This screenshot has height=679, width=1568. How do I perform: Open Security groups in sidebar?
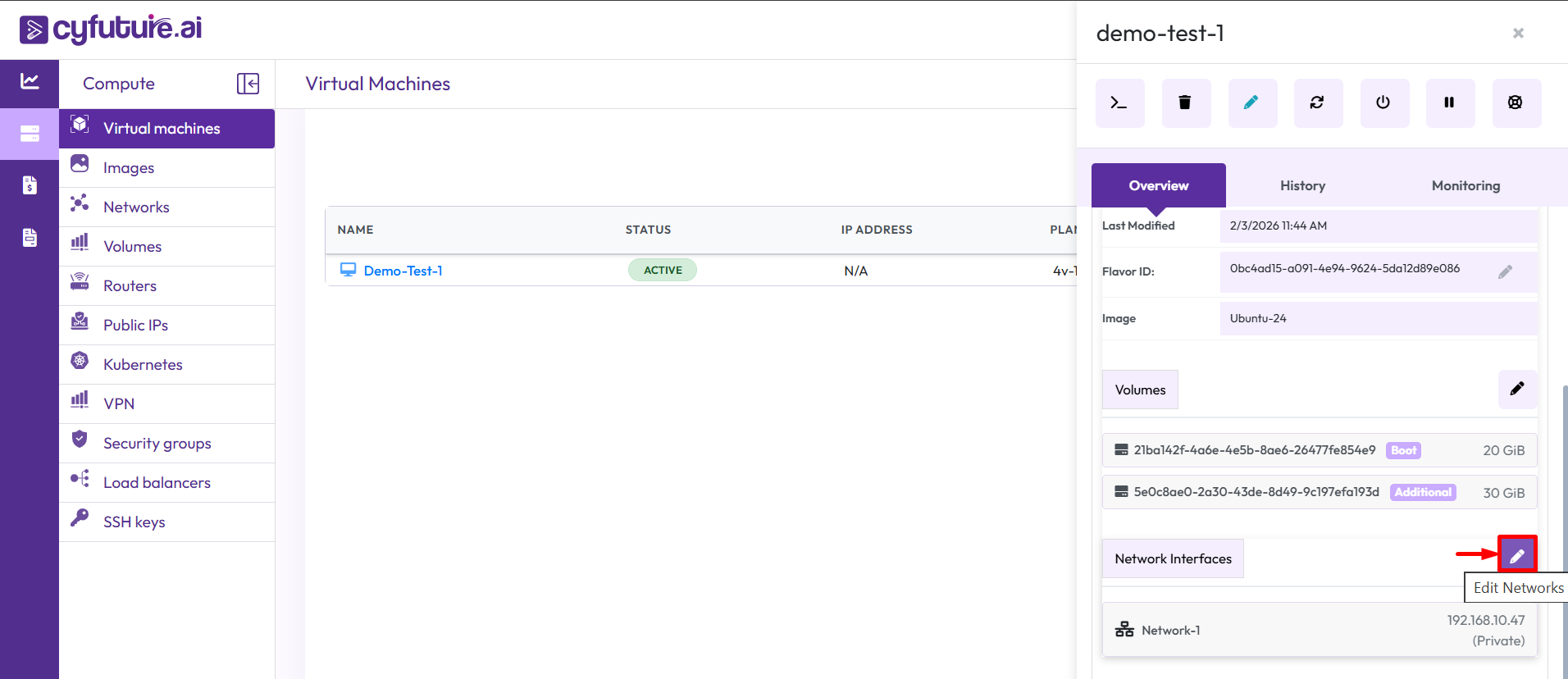[x=157, y=444]
